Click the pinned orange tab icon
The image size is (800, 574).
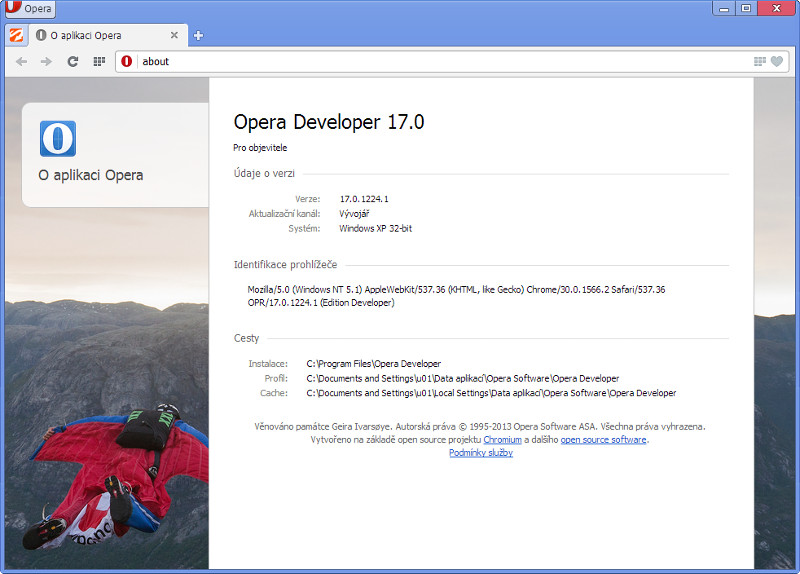(x=16, y=35)
